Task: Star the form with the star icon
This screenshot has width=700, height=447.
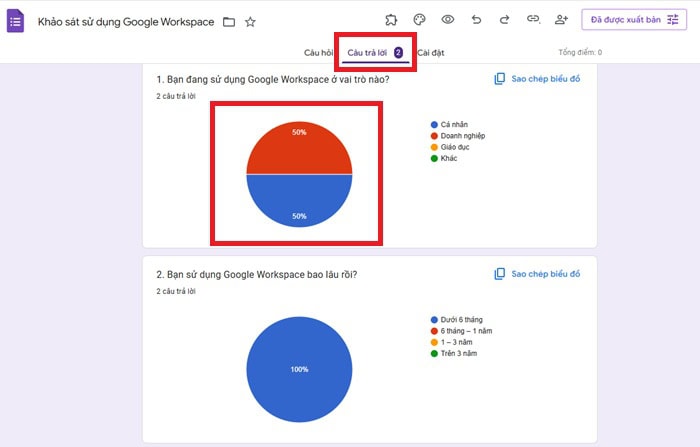Action: click(251, 21)
